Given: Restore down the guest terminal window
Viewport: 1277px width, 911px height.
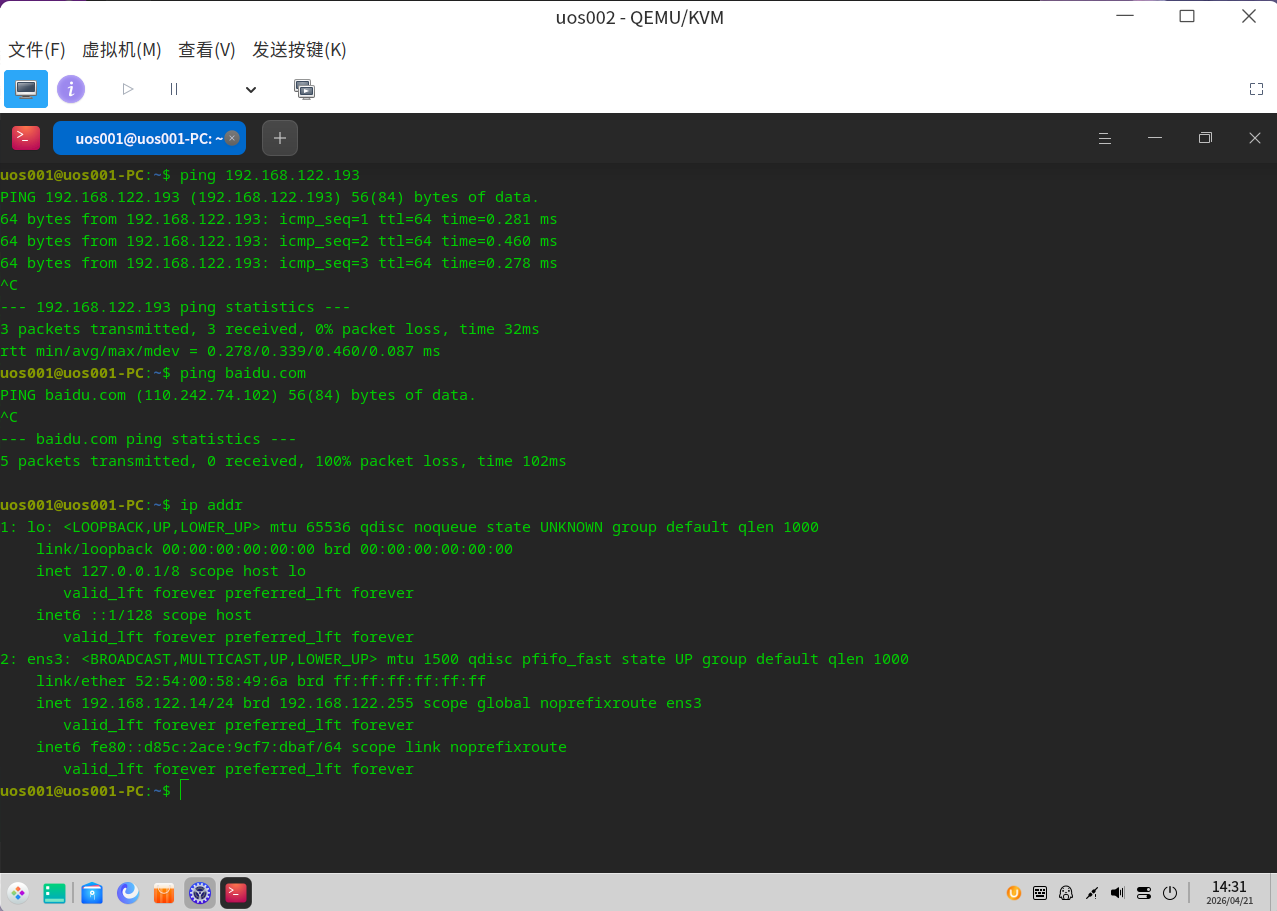Looking at the screenshot, I should (1205, 138).
